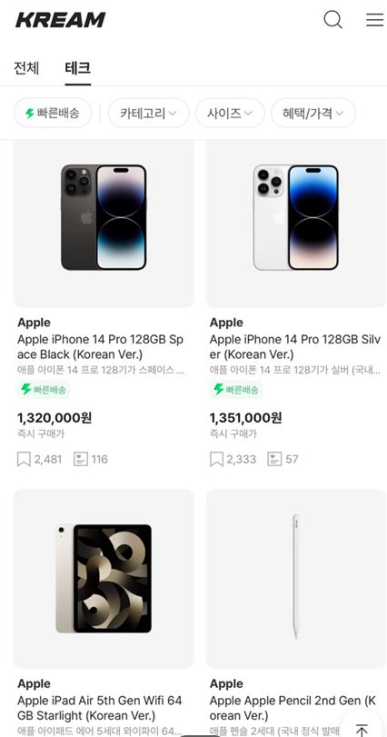Open style reviews icon showing 116

tap(81, 459)
